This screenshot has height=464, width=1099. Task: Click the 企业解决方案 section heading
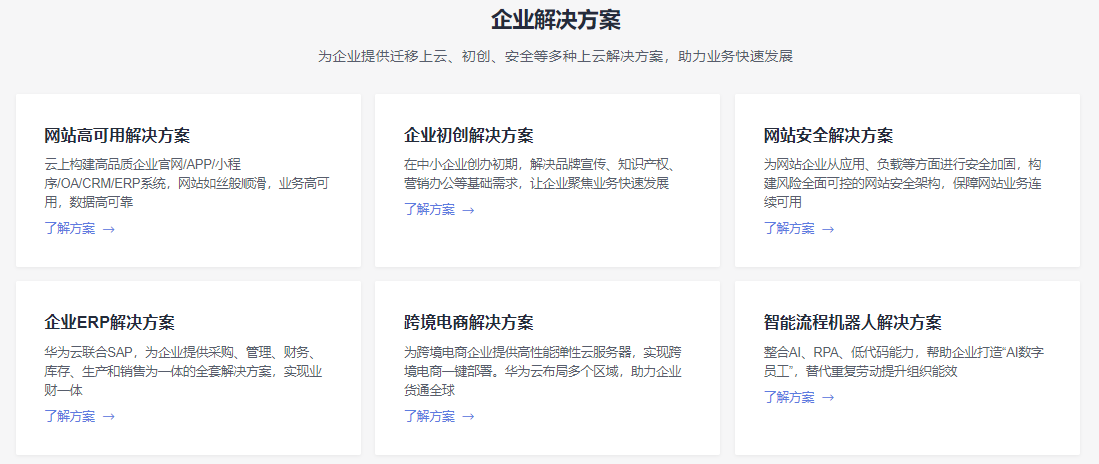click(555, 20)
